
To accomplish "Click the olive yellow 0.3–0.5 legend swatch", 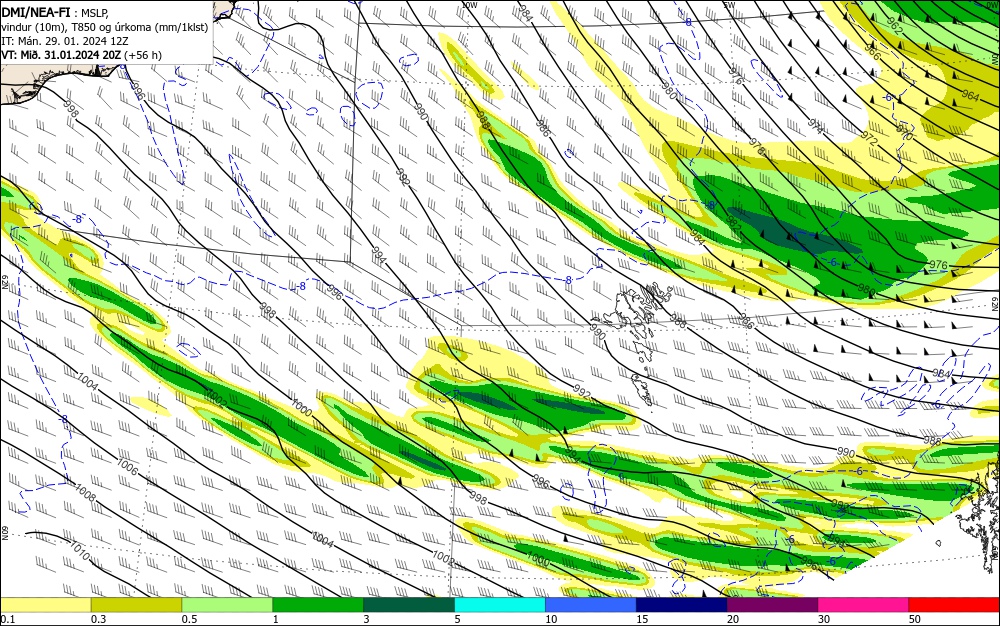I will 136,604.
